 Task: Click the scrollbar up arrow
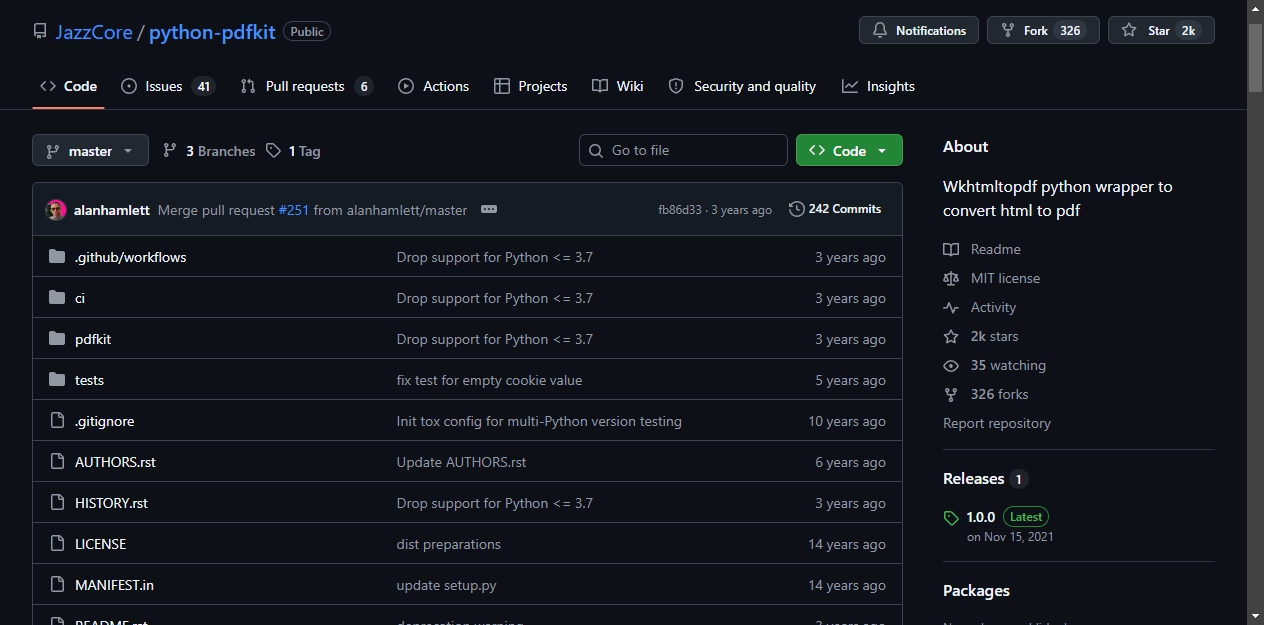click(1256, 8)
